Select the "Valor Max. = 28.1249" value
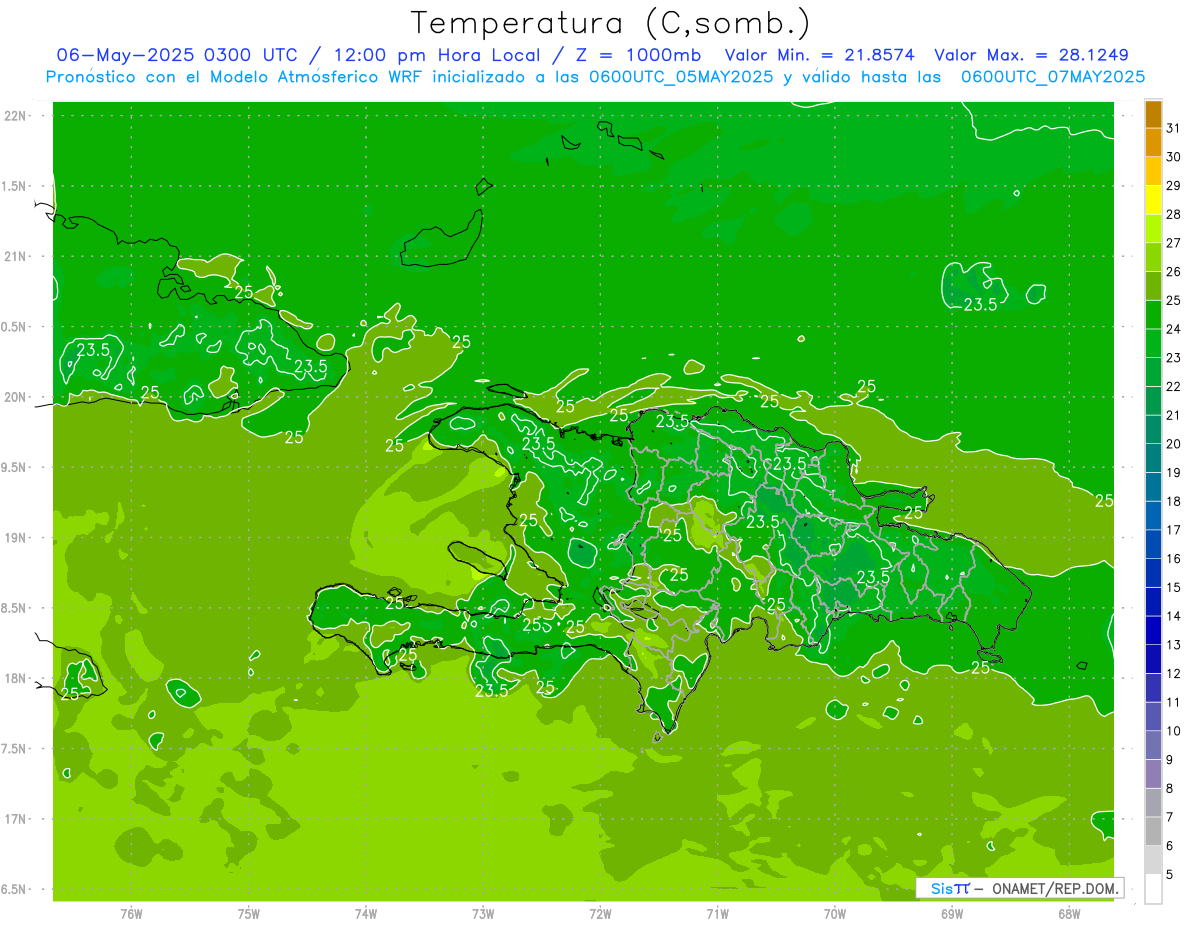The height and width of the screenshot is (927, 1200). pos(1031,55)
